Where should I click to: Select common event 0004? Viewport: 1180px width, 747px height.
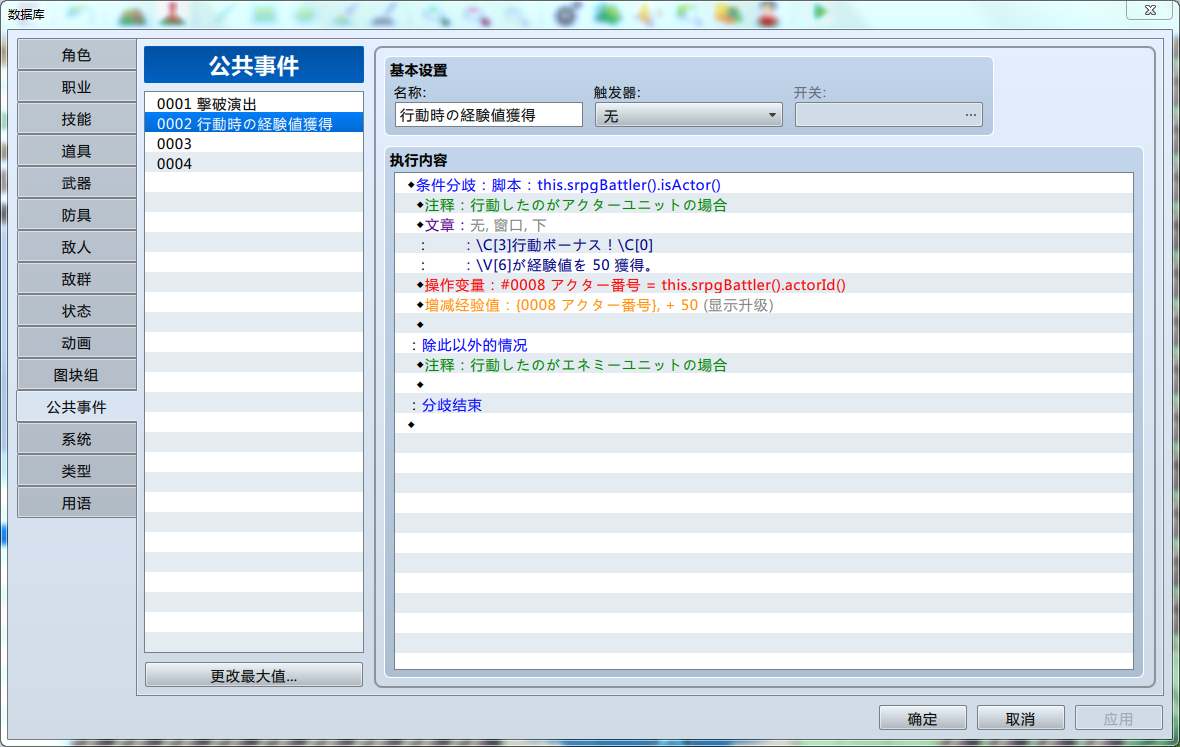coord(254,163)
